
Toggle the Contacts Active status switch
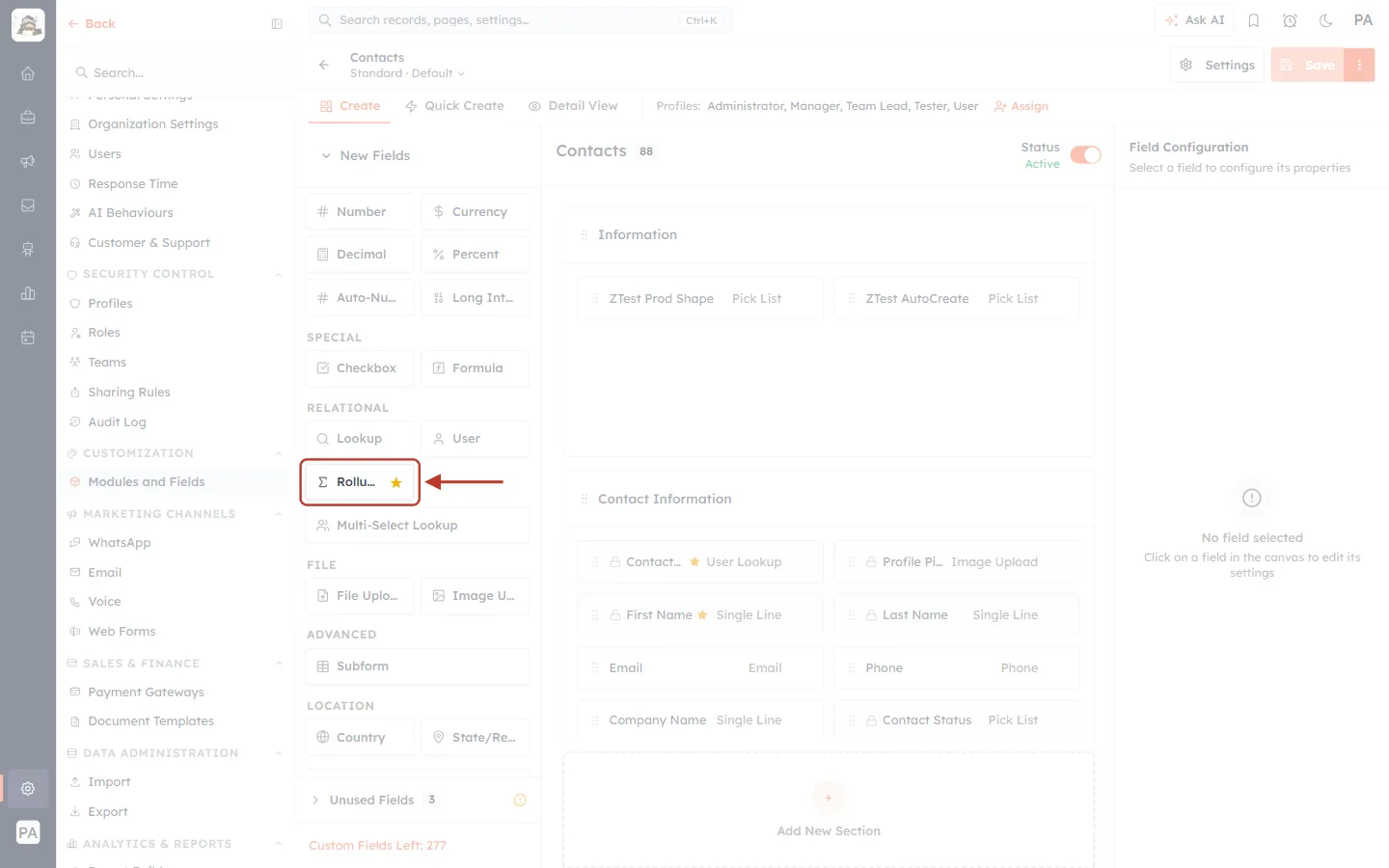pyautogui.click(x=1085, y=155)
